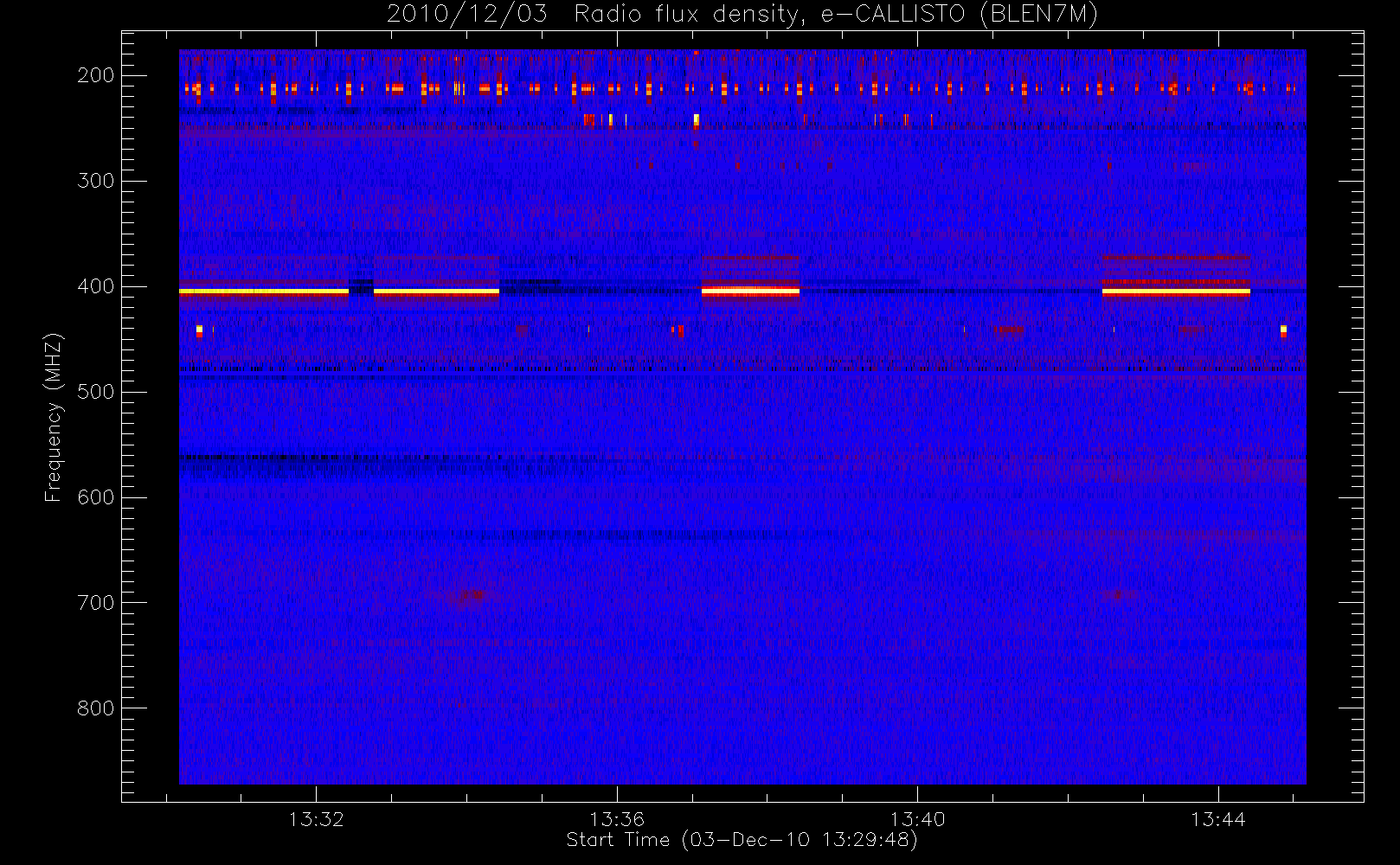Screen dimensions: 1400x865
Task: Click the 600 frequency tick label
Action: (96, 497)
